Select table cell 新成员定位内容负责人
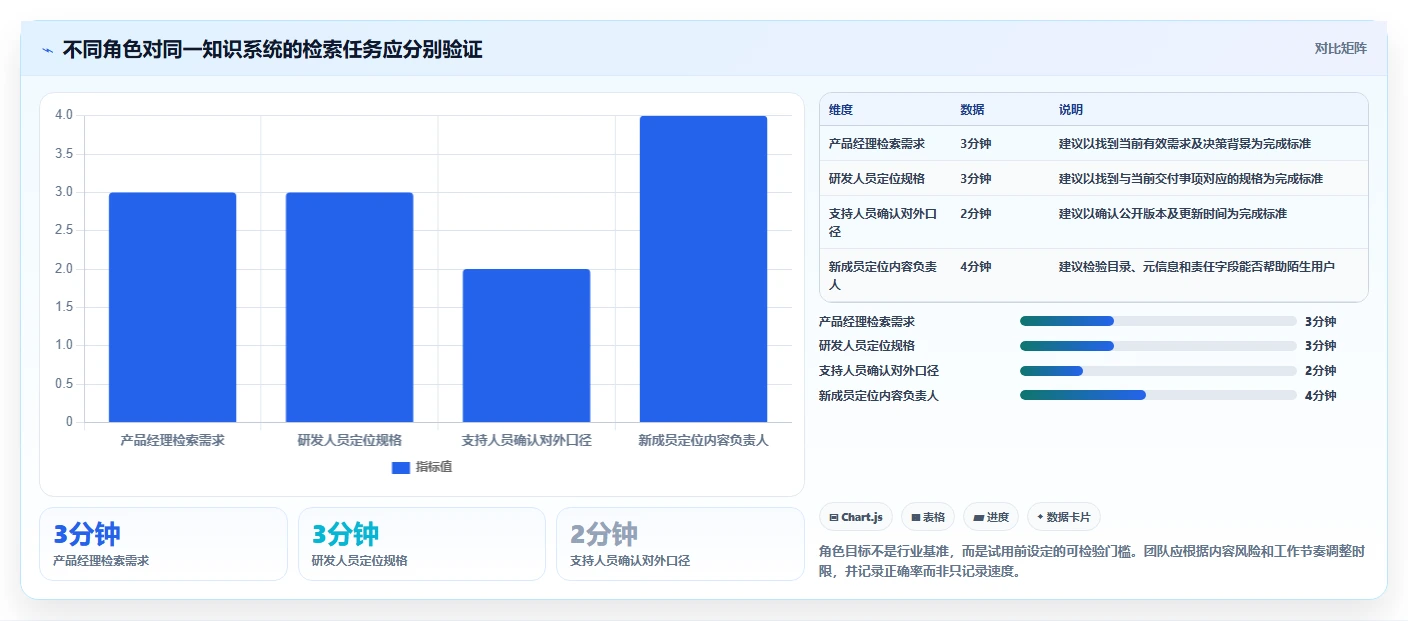This screenshot has width=1408, height=621. pos(884,275)
